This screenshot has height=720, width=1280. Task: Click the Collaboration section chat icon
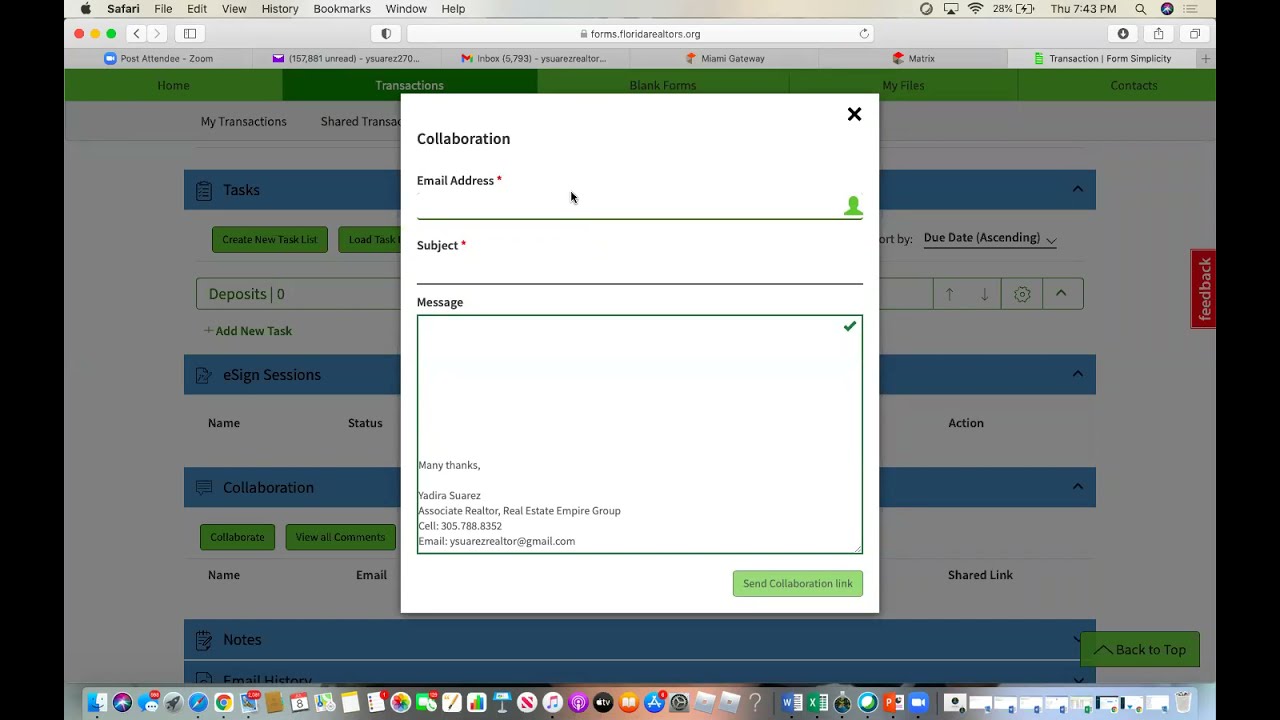pyautogui.click(x=204, y=487)
